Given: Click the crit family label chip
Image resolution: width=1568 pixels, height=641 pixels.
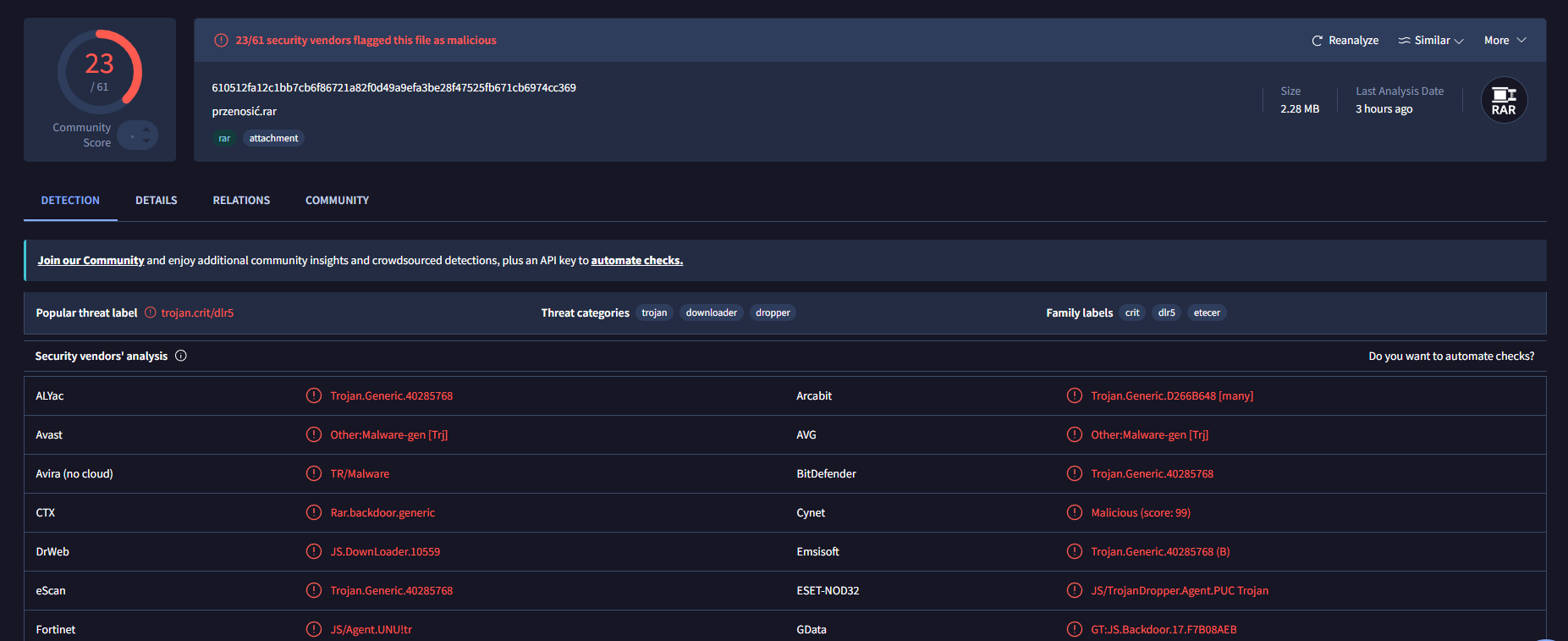Looking at the screenshot, I should coord(1132,312).
